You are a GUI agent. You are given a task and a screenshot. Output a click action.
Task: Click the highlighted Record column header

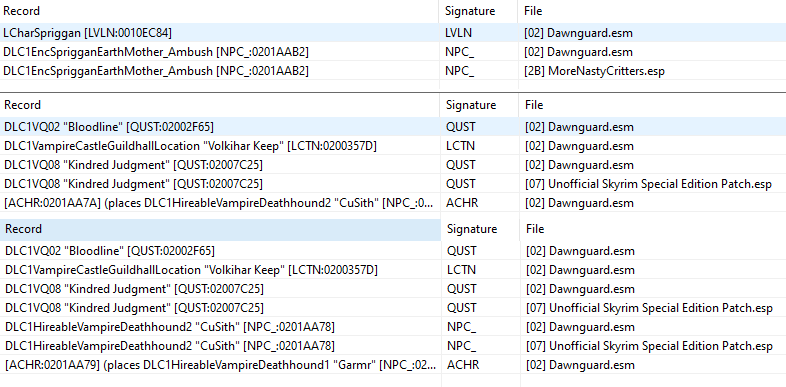point(221,229)
